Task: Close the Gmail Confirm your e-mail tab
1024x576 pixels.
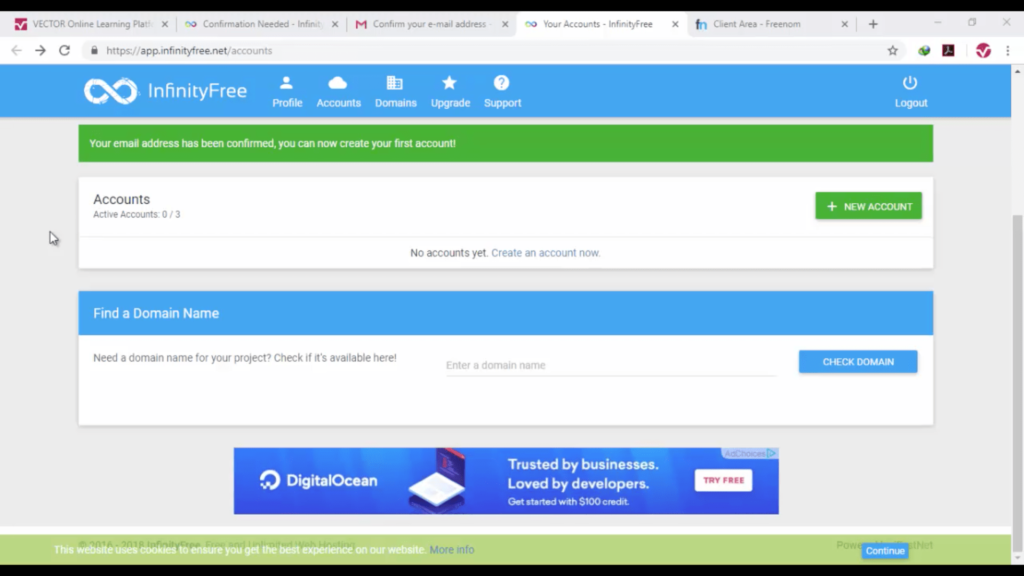Action: pos(505,24)
